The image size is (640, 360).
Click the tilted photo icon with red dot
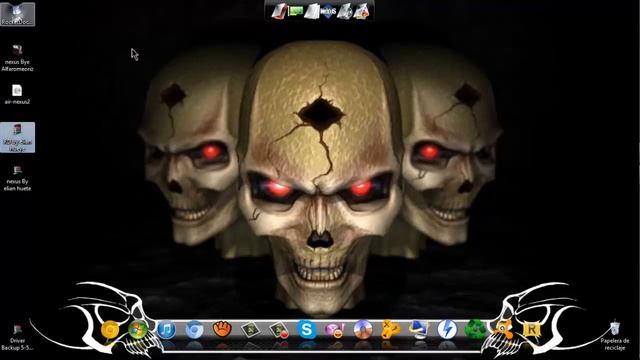point(279,329)
